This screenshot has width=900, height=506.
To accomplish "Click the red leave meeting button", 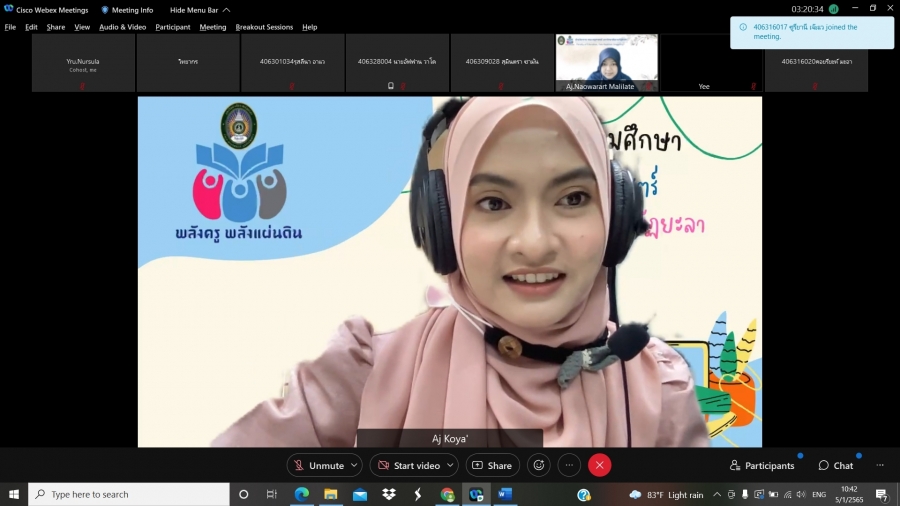I will (599, 465).
